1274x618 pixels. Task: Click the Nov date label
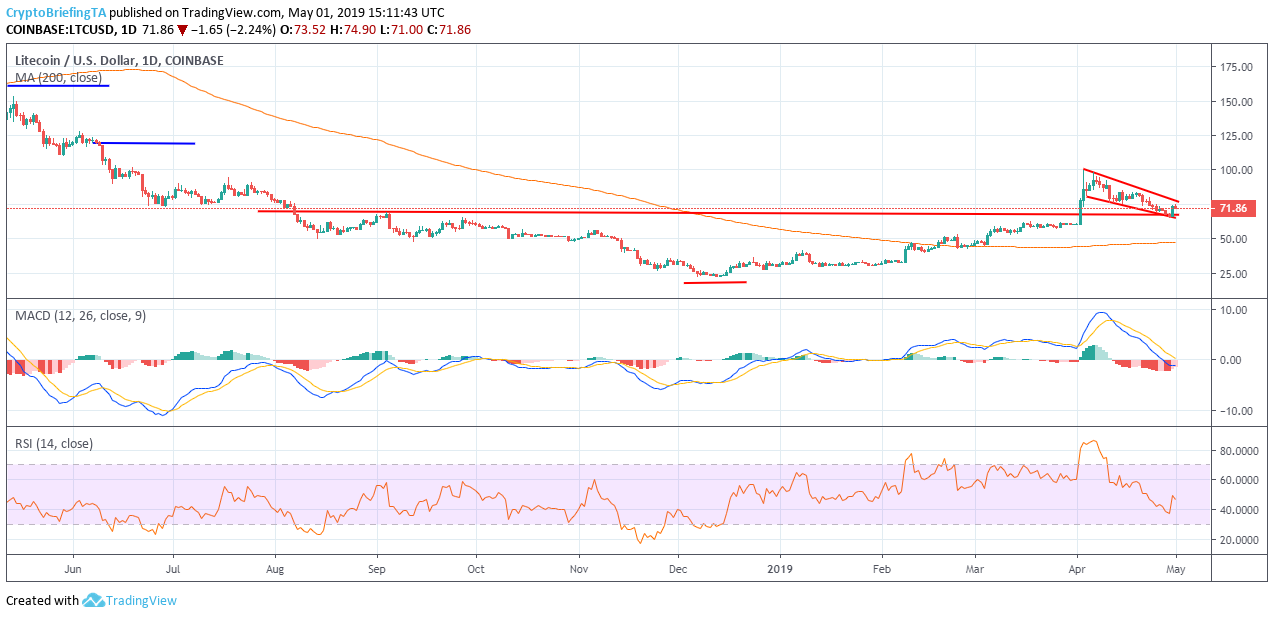[x=578, y=568]
